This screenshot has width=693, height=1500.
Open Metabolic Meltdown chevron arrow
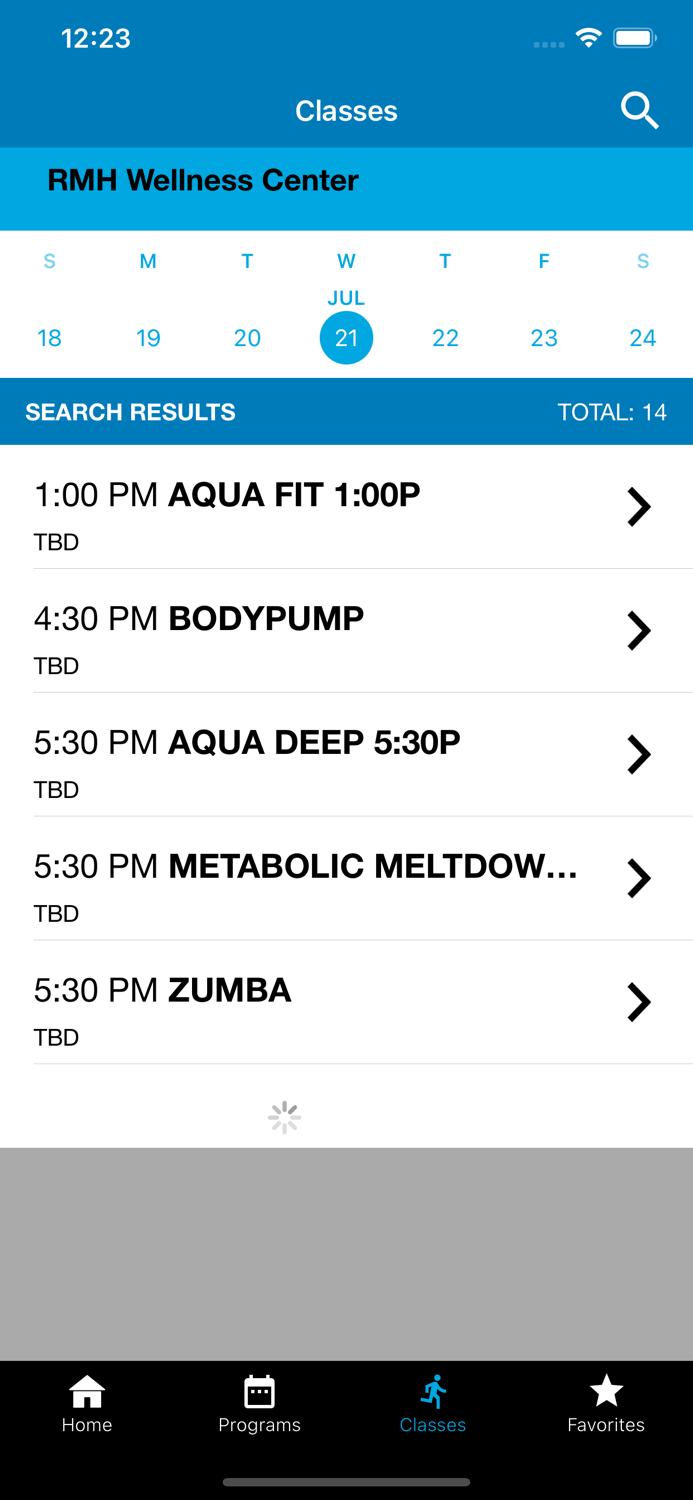point(638,879)
